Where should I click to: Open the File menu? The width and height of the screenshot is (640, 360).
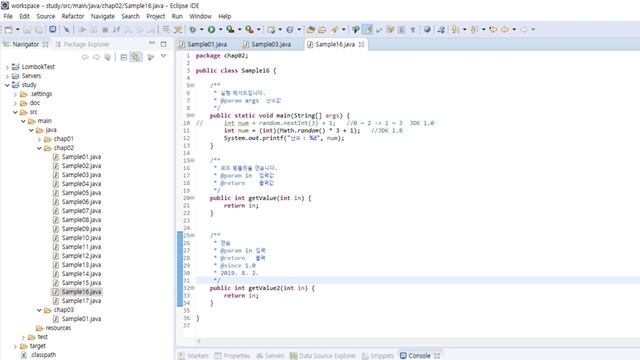(x=8, y=16)
